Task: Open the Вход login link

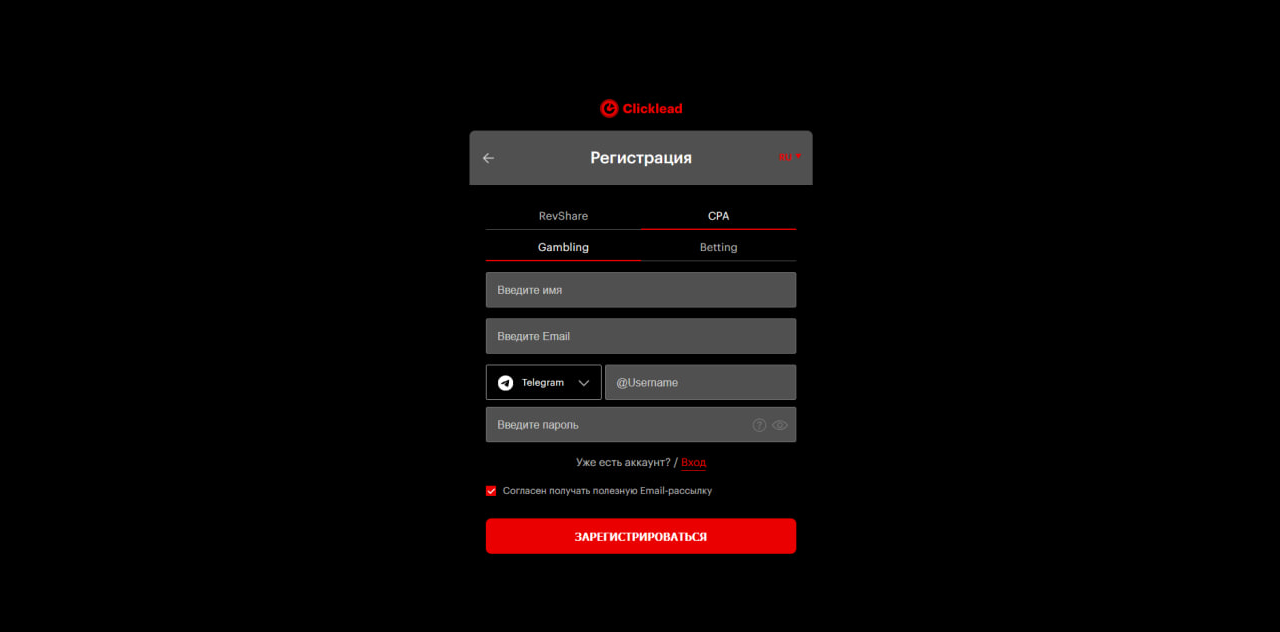Action: [693, 462]
